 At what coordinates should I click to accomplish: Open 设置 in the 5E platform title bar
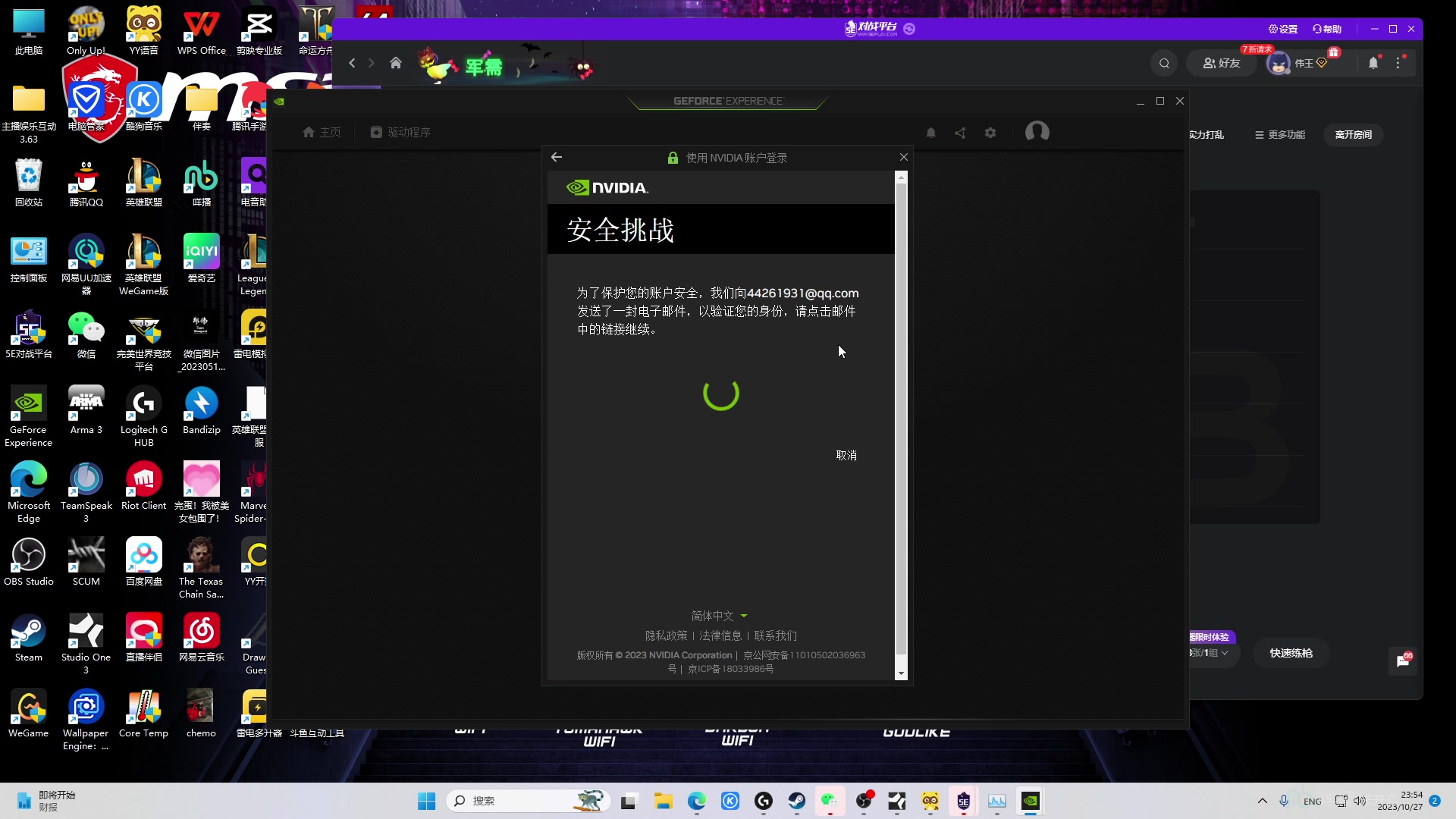1283,29
